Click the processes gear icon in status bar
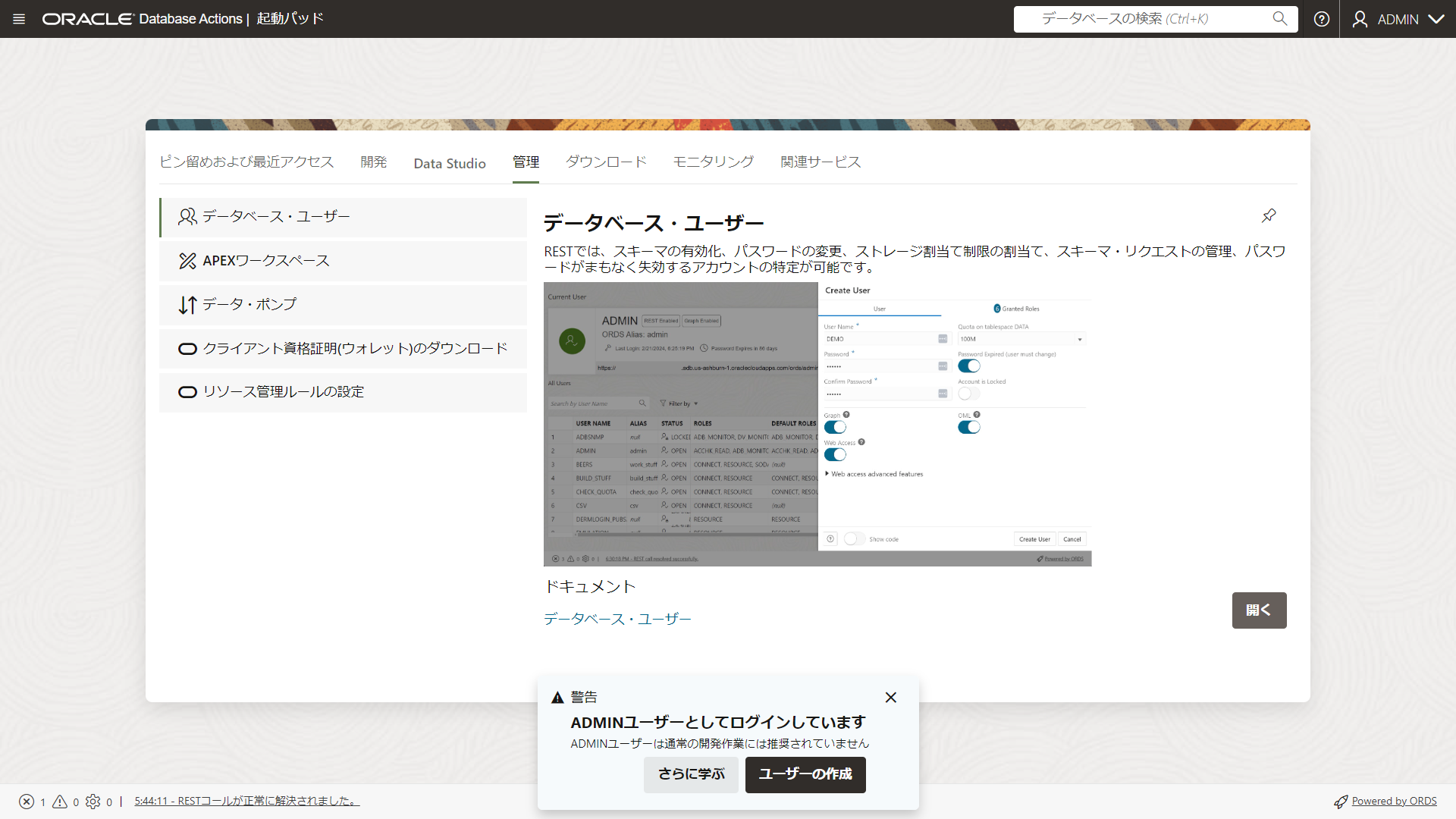1456x819 pixels. point(93,802)
